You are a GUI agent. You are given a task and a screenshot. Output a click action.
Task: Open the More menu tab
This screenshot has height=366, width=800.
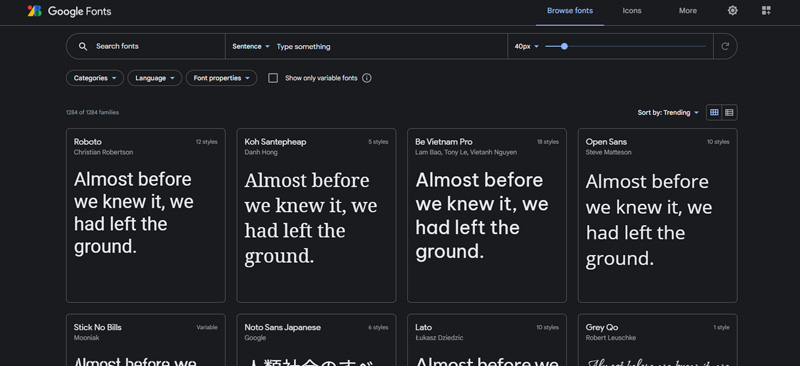(687, 11)
